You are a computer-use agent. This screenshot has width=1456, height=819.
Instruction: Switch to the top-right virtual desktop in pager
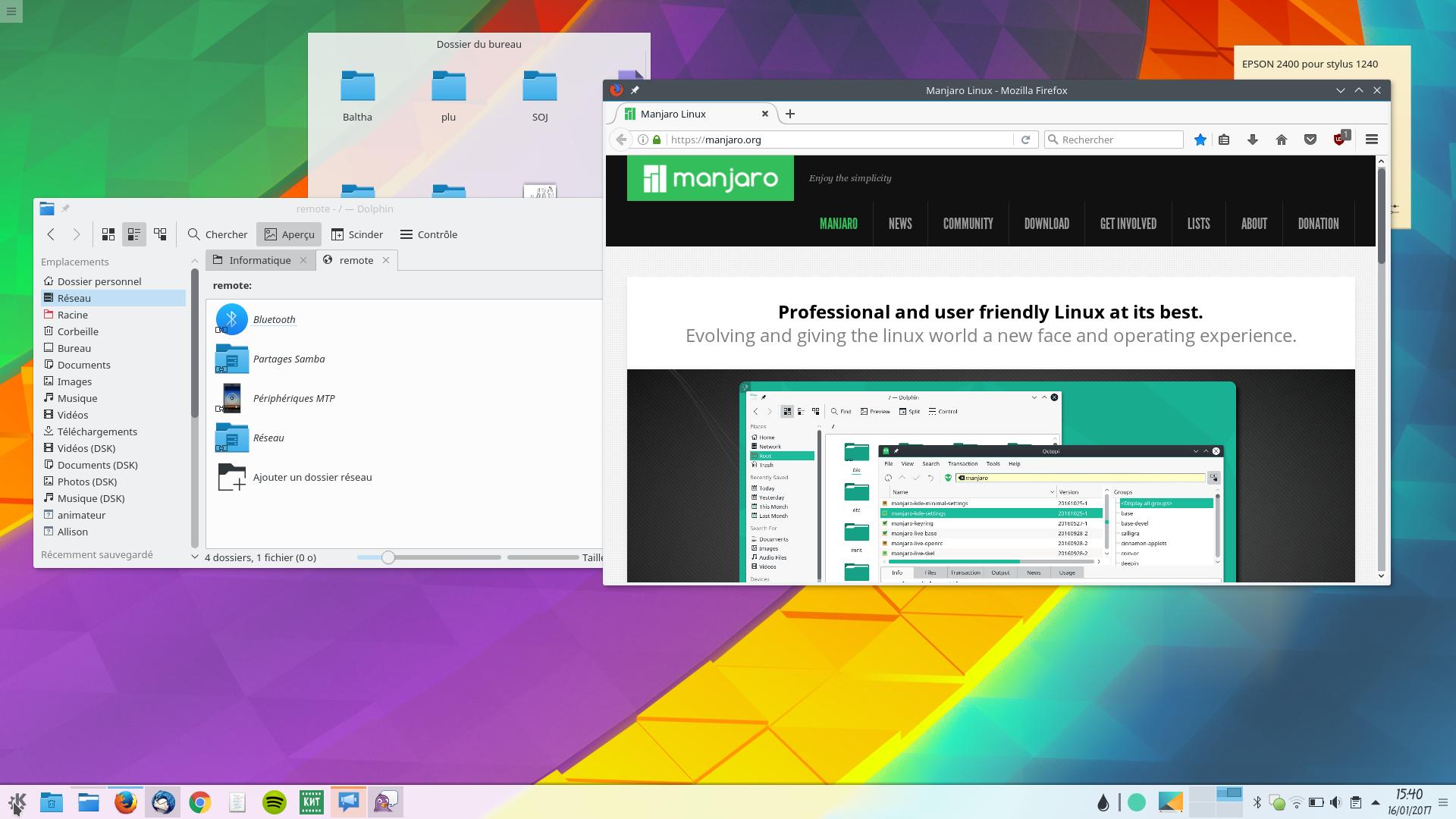point(1228,794)
